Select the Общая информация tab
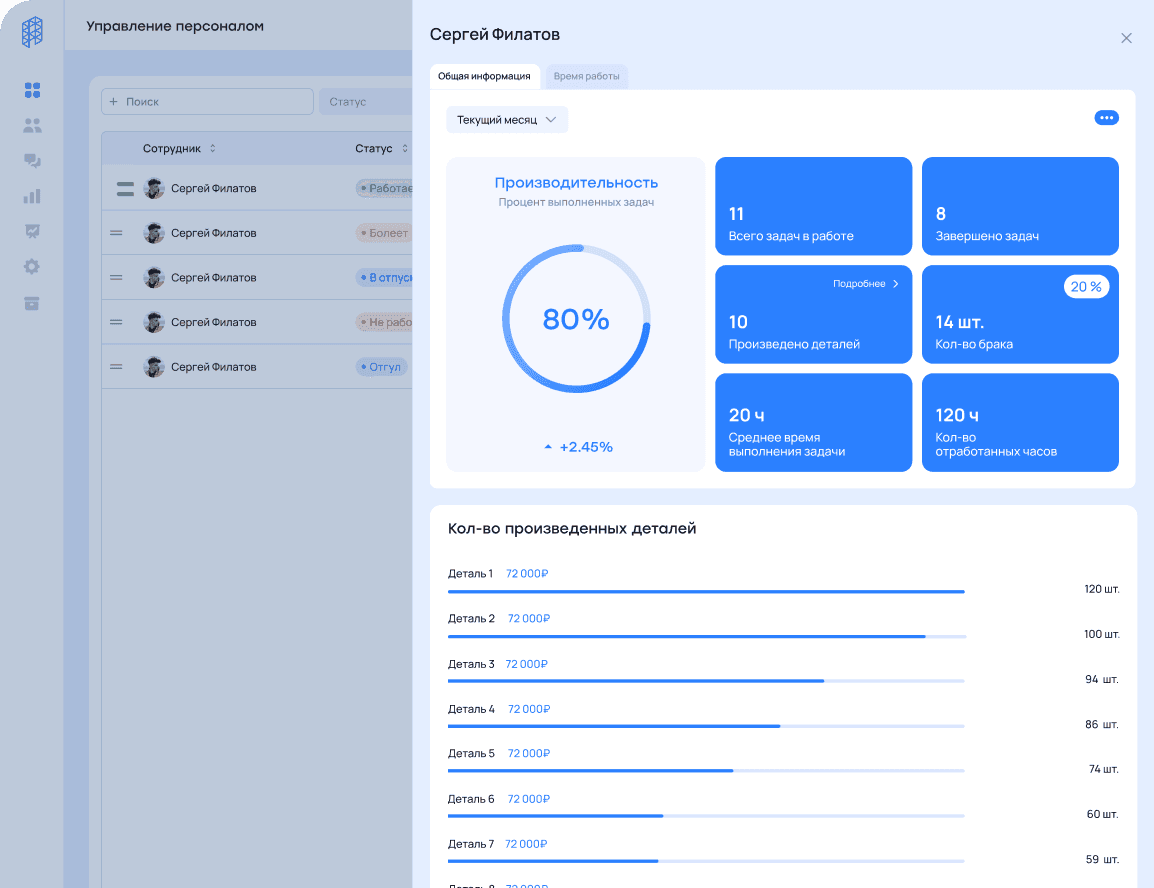 pyautogui.click(x=484, y=76)
